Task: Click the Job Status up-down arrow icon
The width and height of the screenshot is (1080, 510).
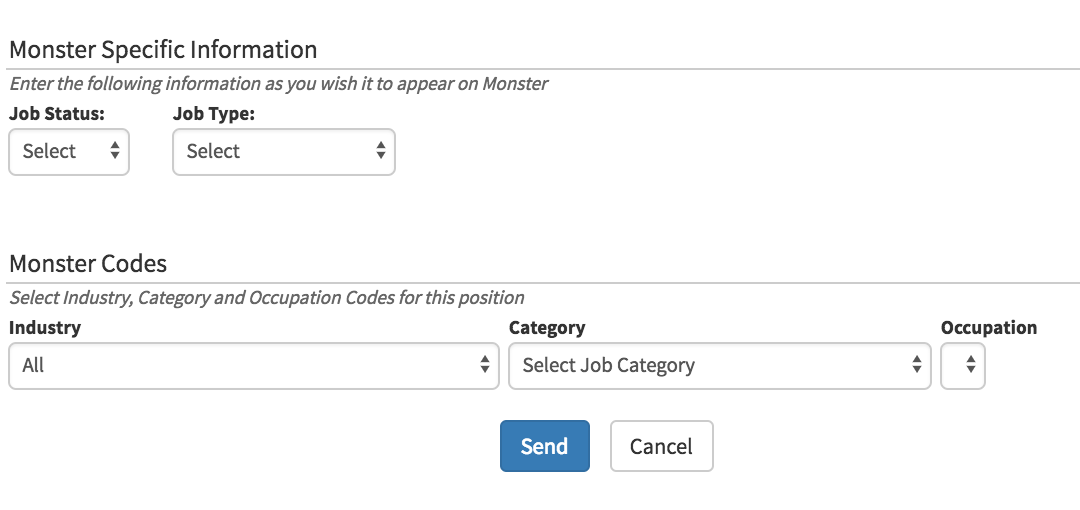Action: (114, 152)
